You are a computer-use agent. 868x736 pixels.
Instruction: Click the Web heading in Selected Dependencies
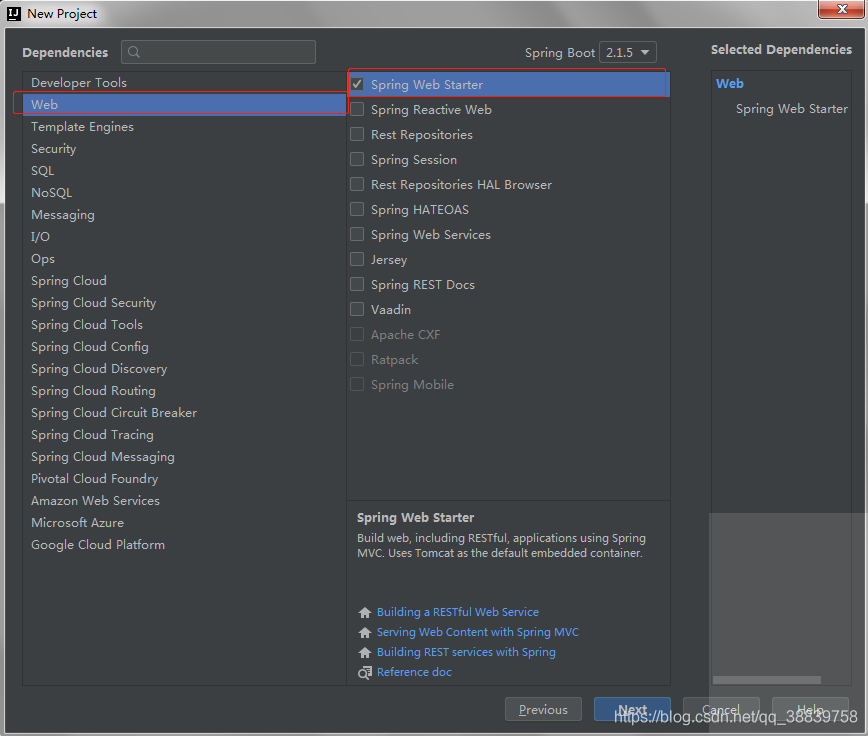coord(730,84)
